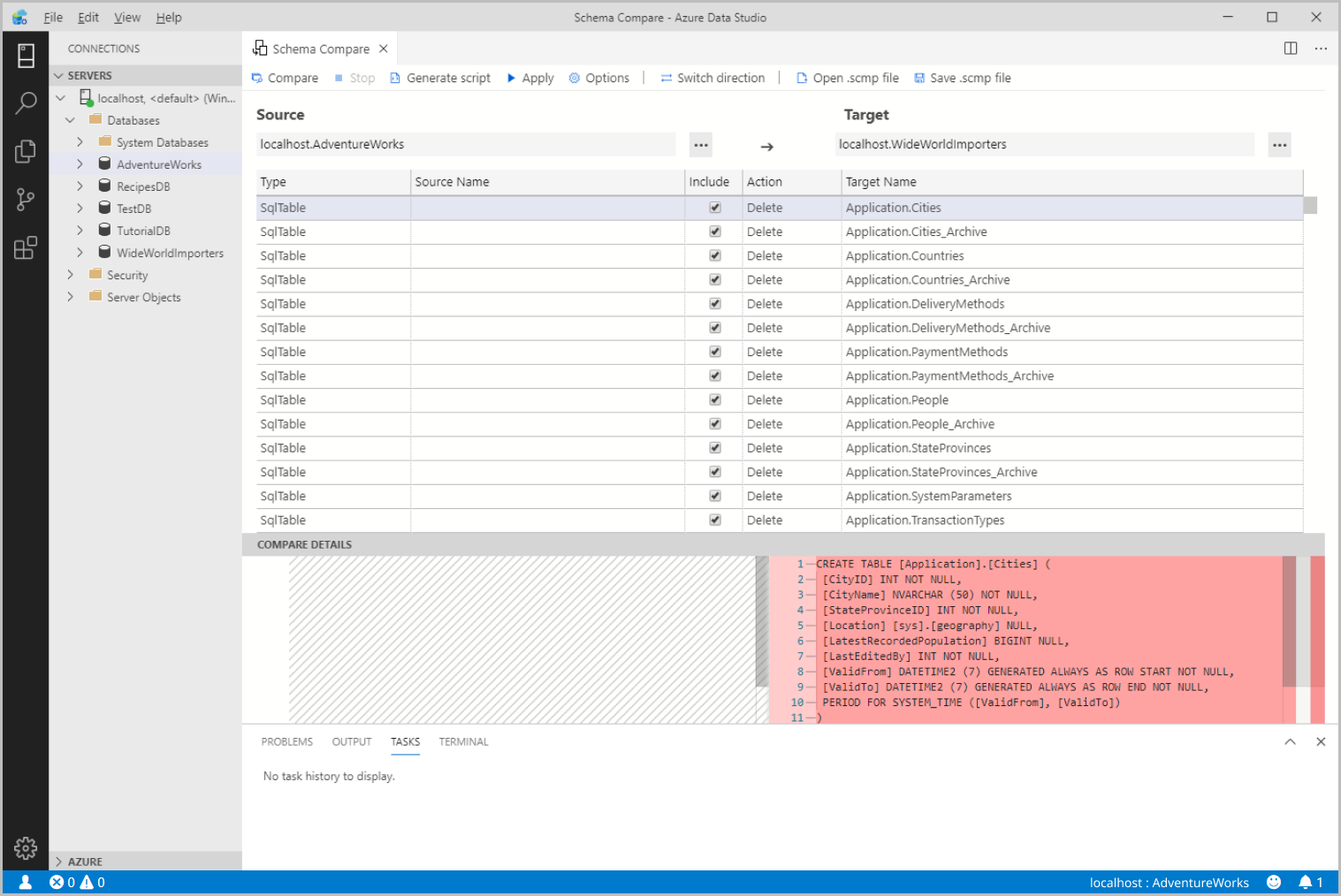
Task: Open the Help menu
Action: [169, 18]
